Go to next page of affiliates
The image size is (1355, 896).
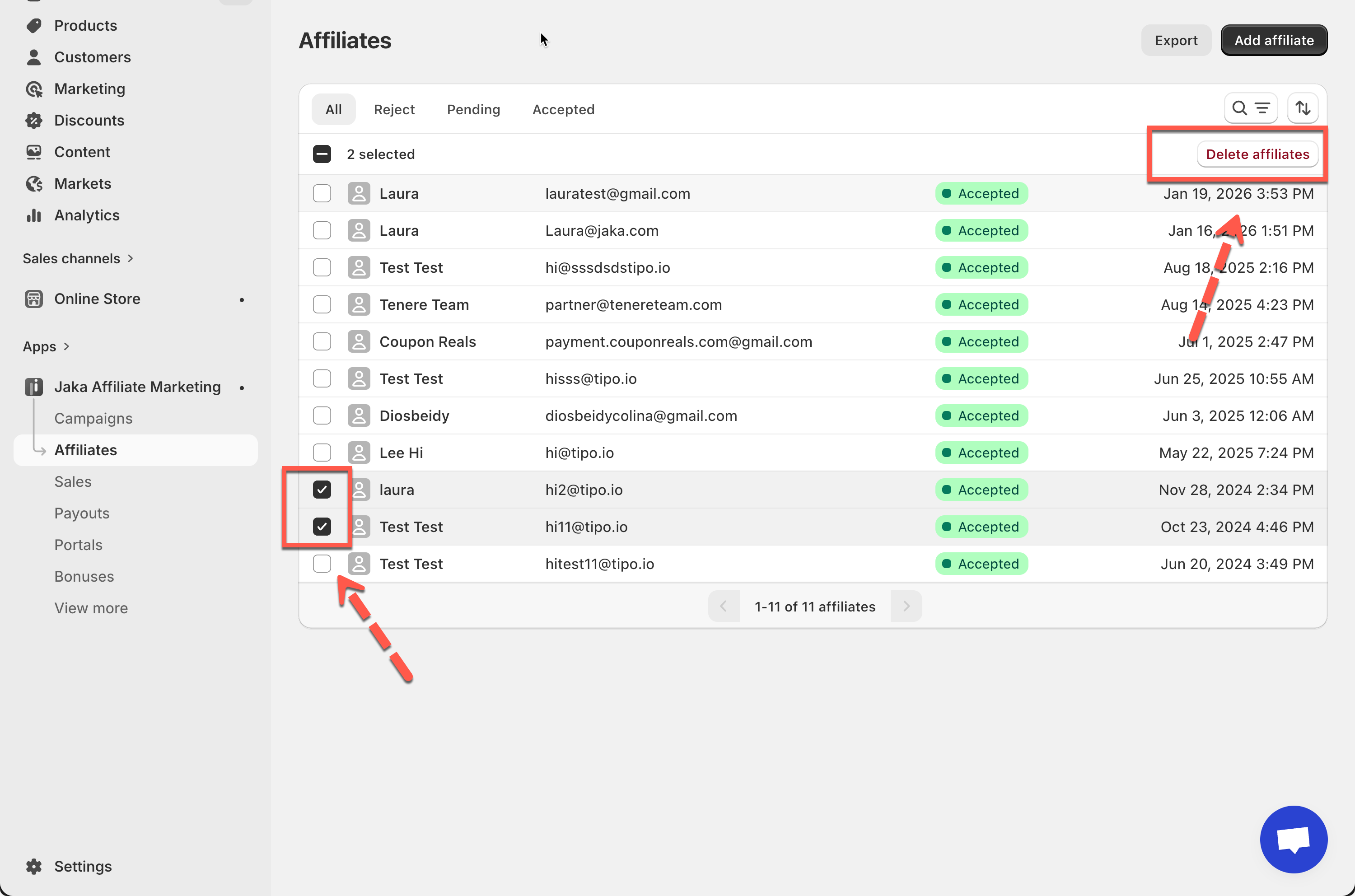(x=906, y=606)
